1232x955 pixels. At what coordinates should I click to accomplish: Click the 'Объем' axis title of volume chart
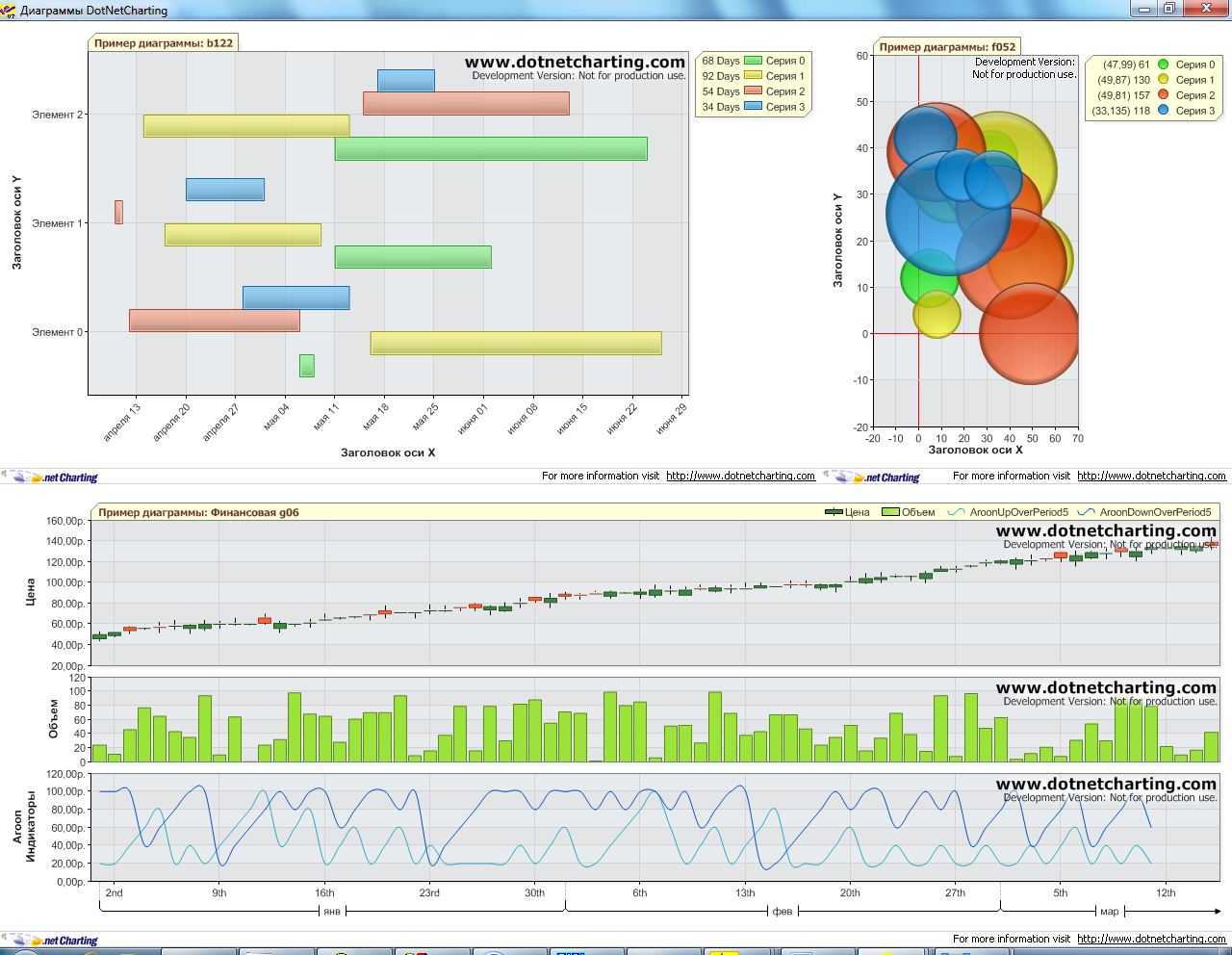tap(53, 719)
